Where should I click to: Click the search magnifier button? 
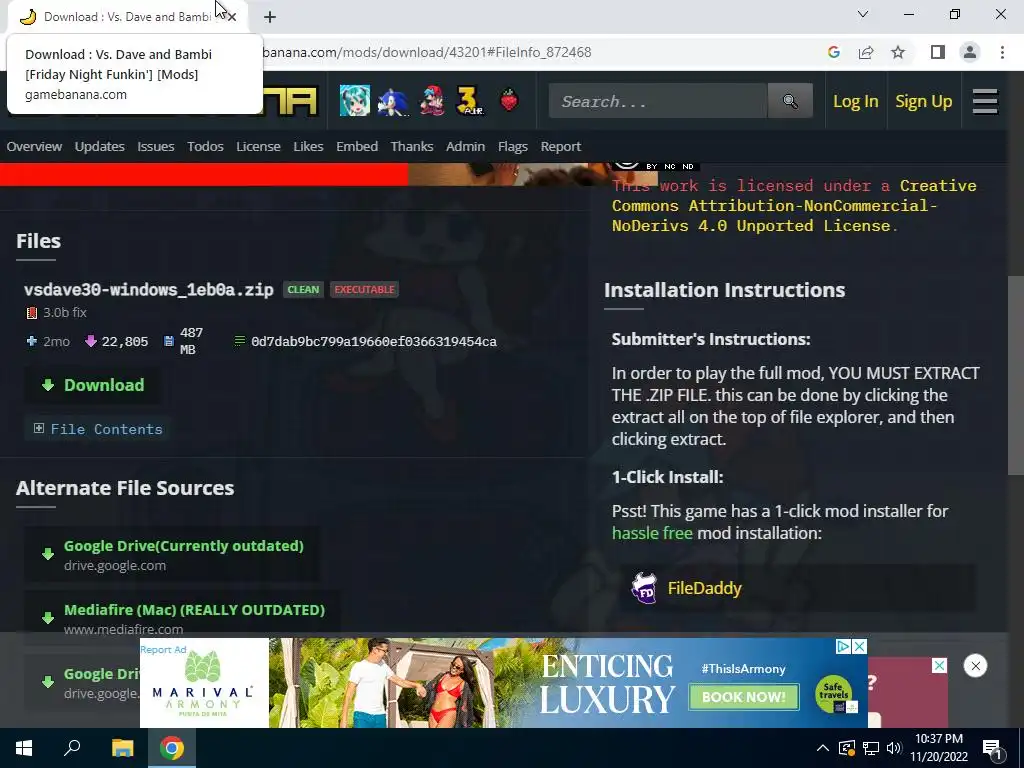tap(790, 101)
